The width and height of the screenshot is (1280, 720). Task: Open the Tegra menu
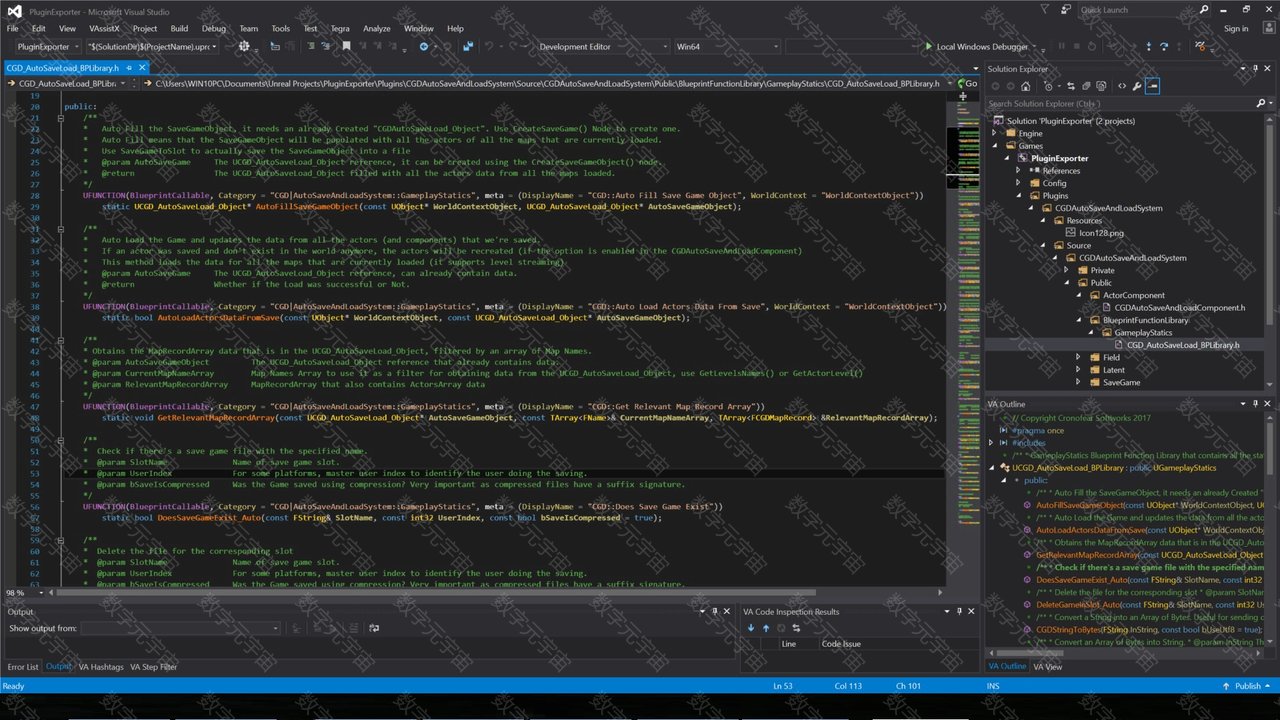tap(340, 29)
